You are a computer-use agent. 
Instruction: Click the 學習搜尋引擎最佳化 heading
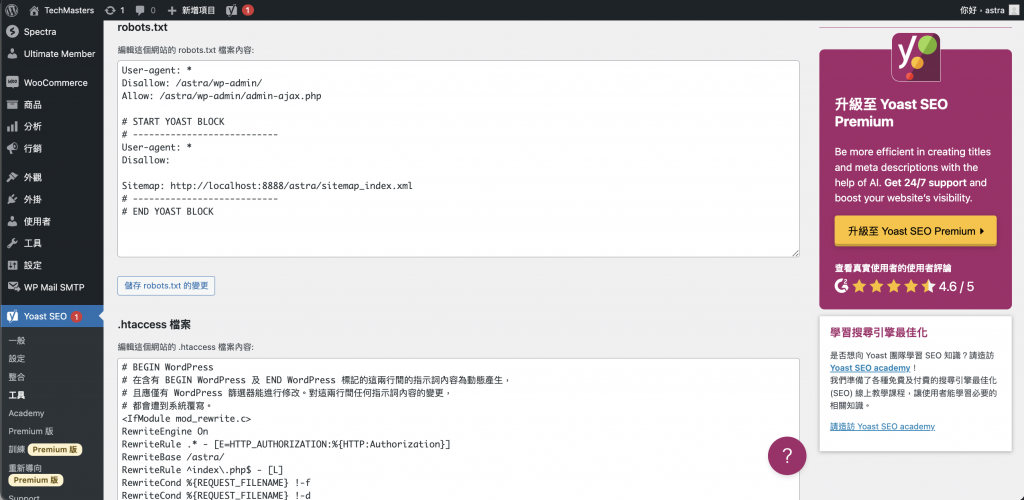pyautogui.click(x=879, y=332)
